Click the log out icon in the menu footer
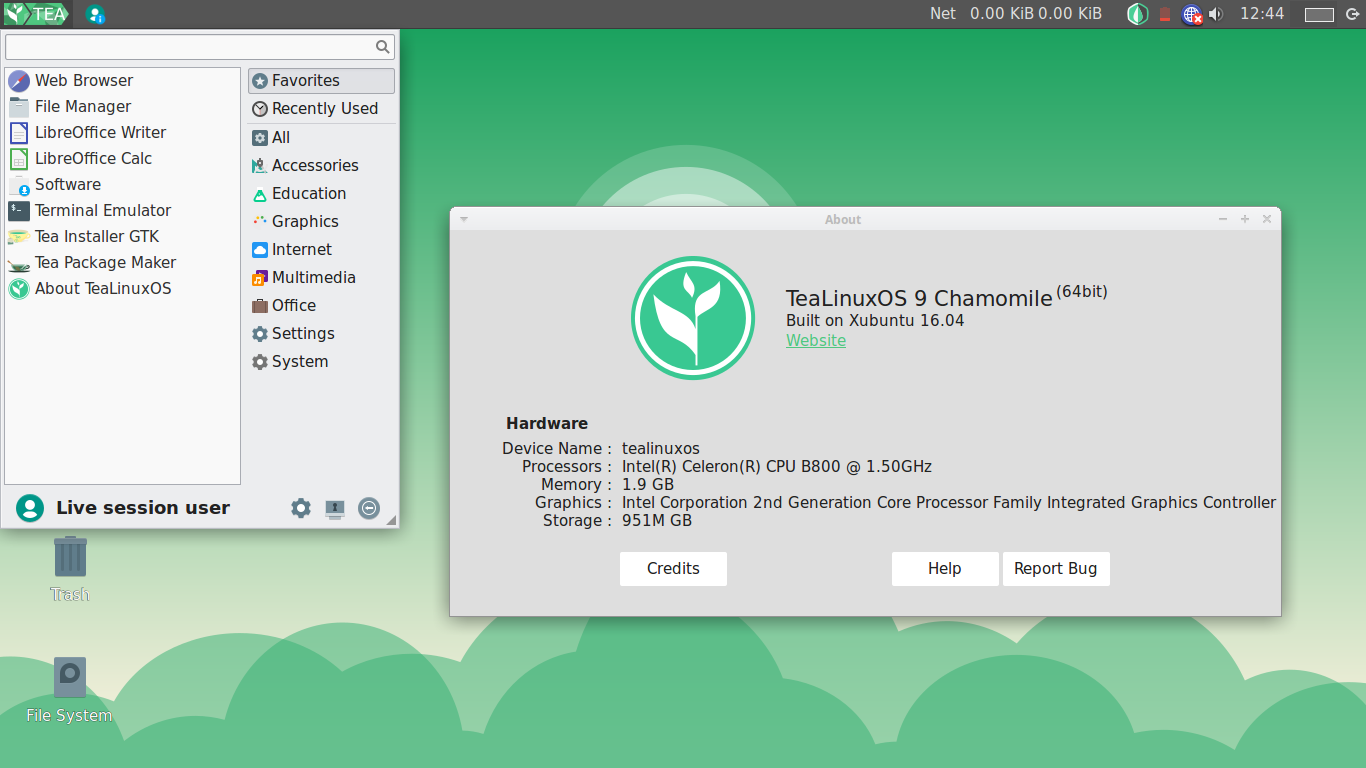 [369, 508]
